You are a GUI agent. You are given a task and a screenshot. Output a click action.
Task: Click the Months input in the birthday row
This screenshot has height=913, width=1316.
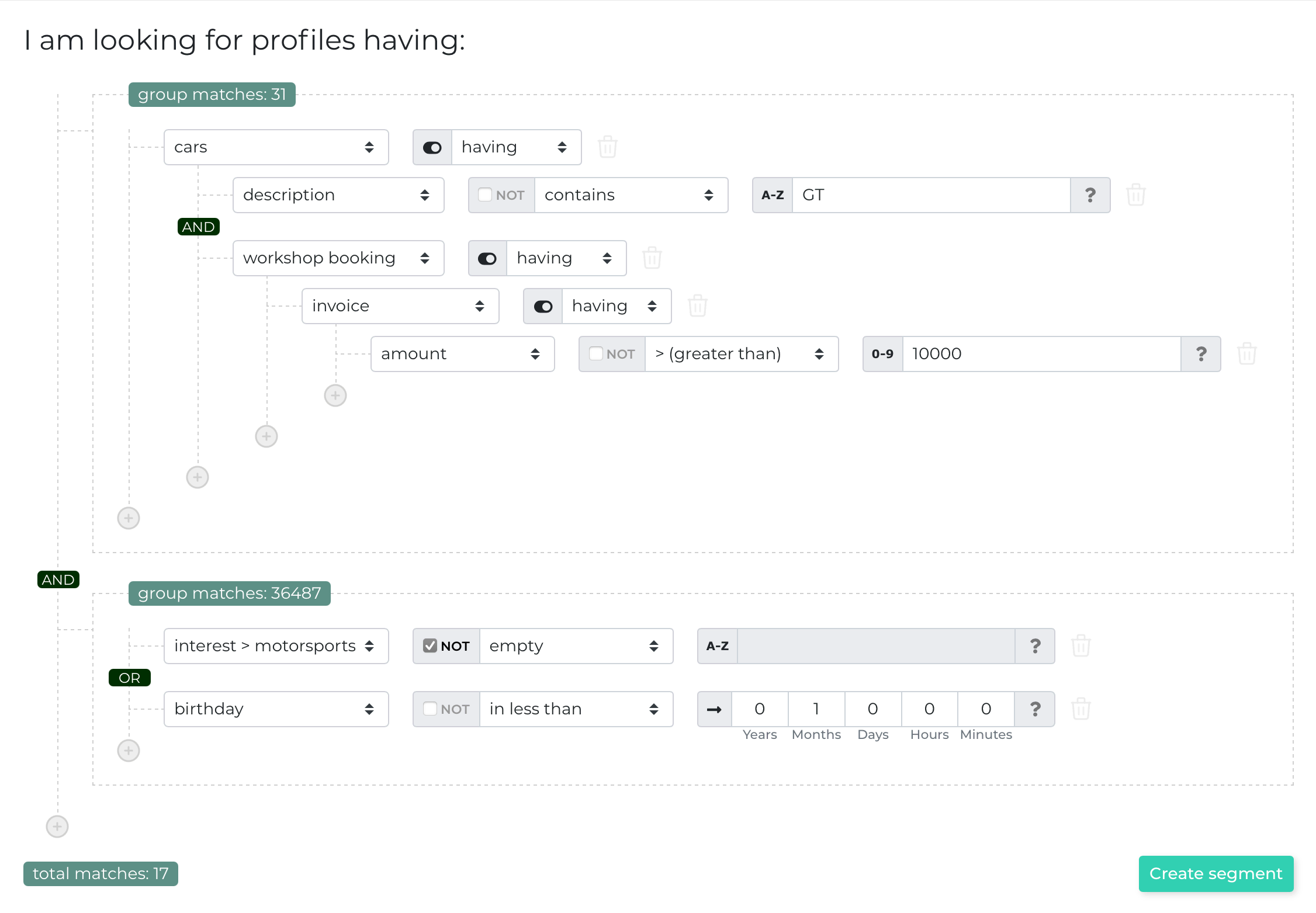816,709
